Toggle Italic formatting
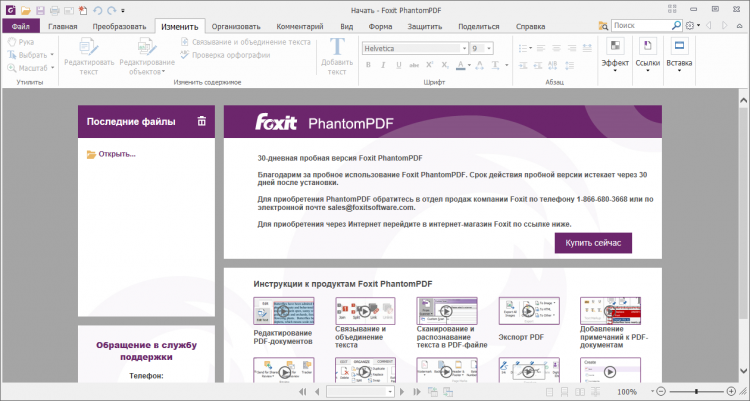This screenshot has width=750, height=401. click(383, 65)
